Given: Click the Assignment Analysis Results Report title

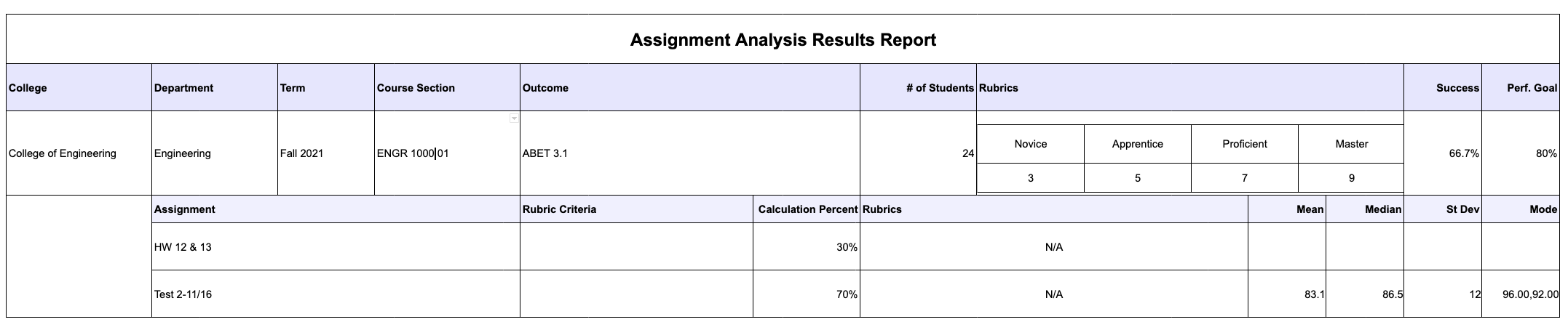Looking at the screenshot, I should tap(783, 40).
